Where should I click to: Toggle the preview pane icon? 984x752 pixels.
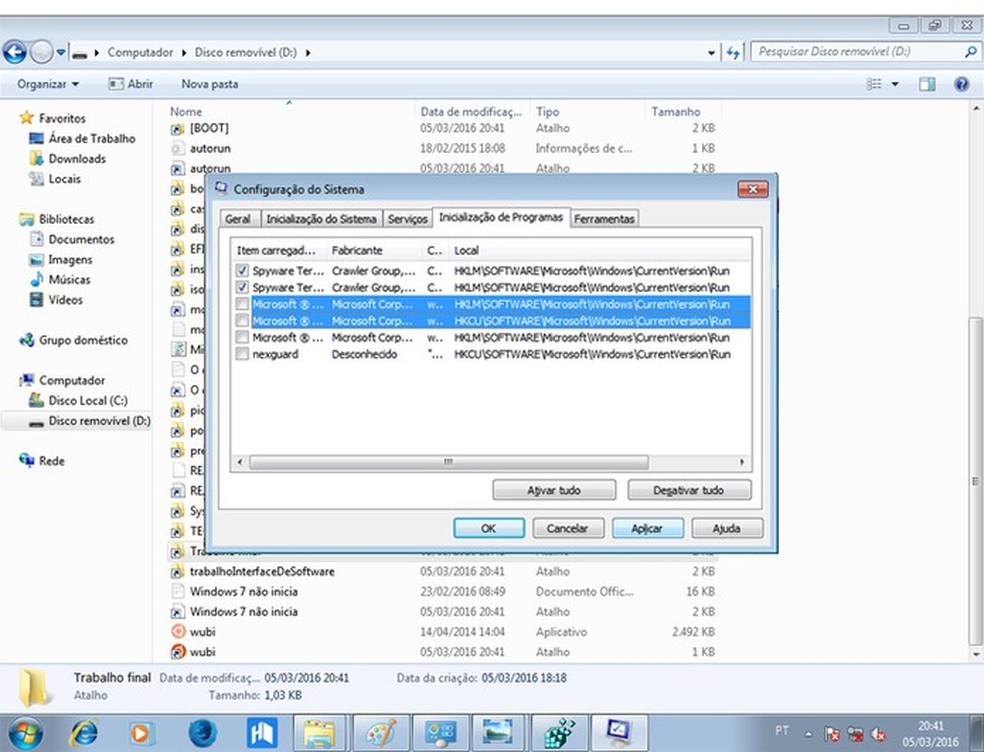click(x=927, y=85)
